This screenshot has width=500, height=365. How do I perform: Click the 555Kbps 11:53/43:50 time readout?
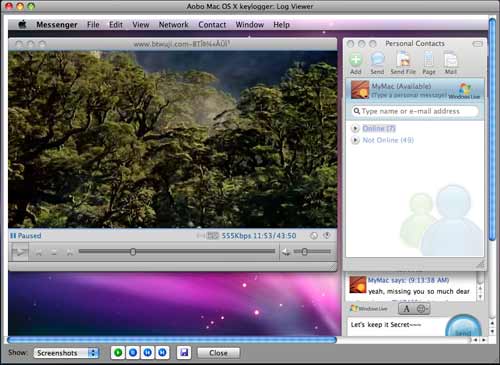(x=259, y=236)
